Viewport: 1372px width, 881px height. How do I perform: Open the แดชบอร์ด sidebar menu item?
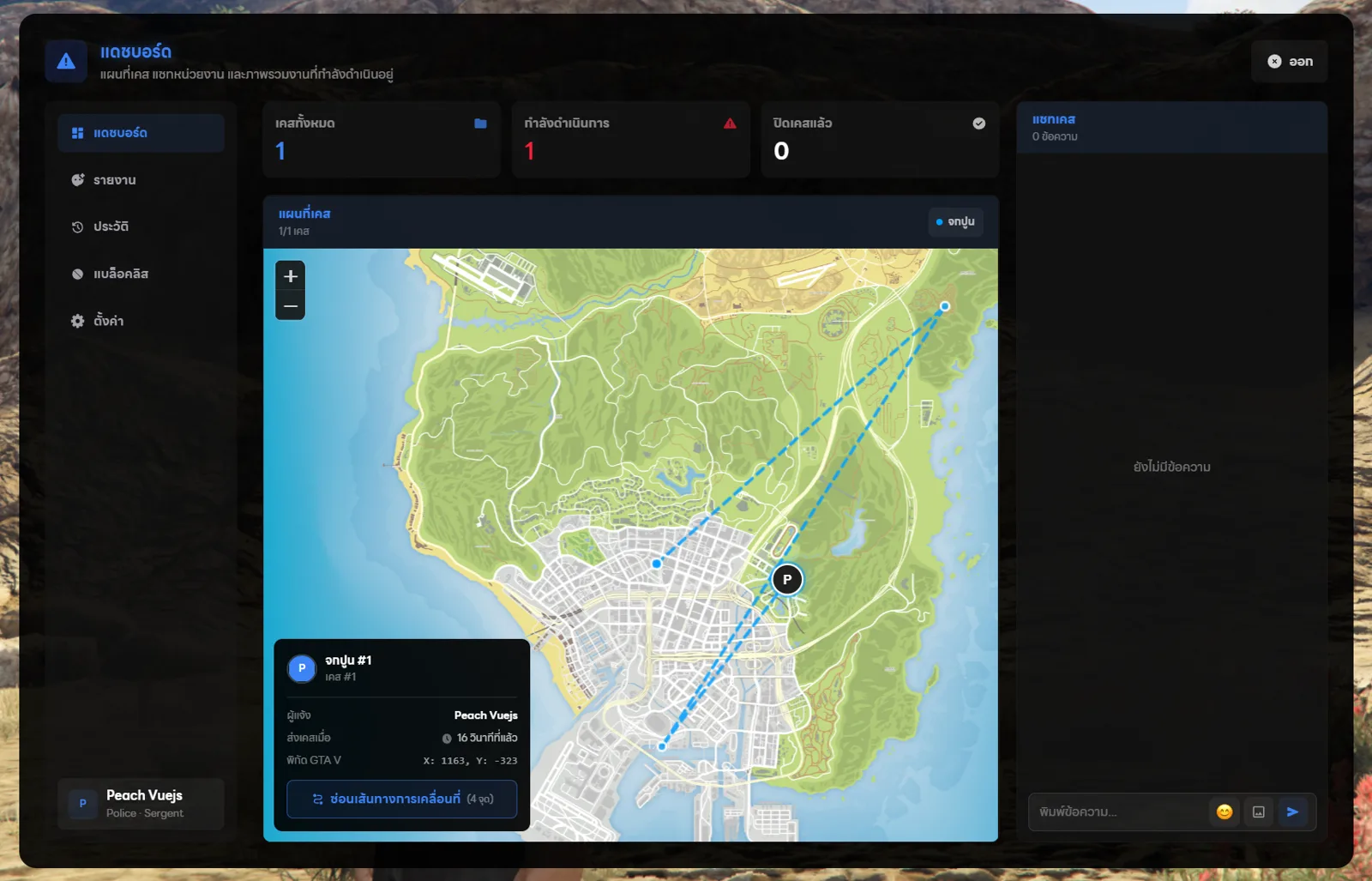tap(141, 133)
